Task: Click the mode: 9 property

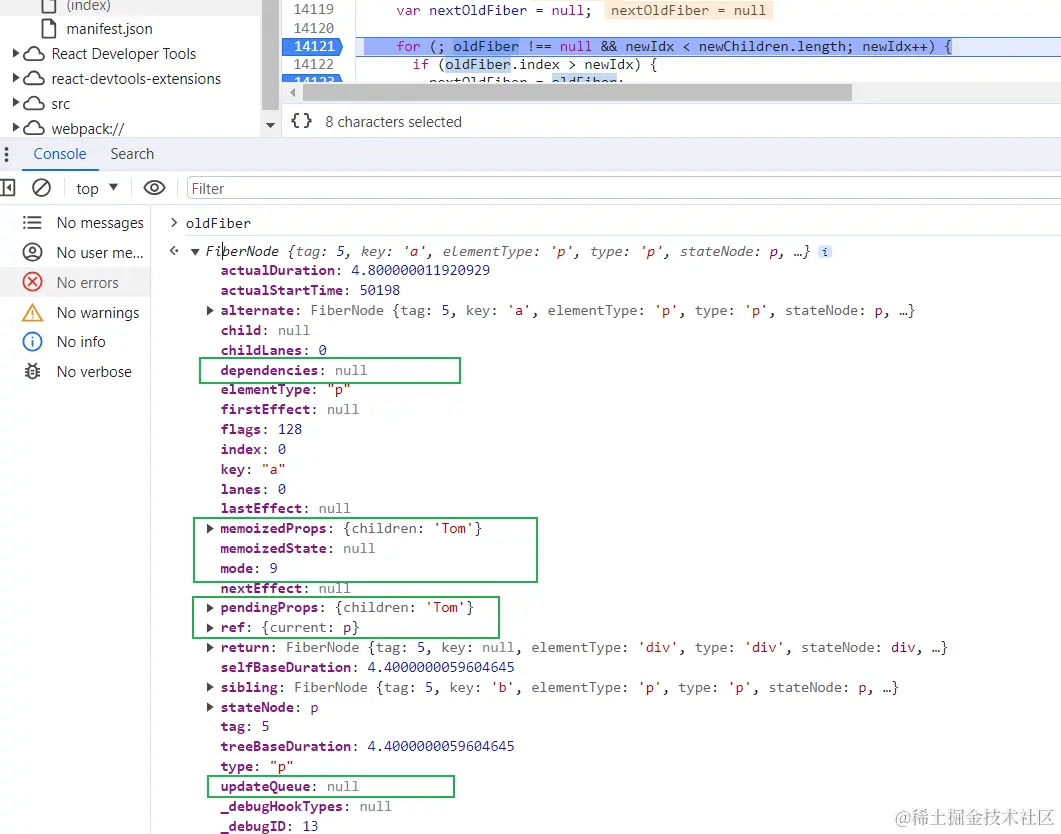Action: 249,568
